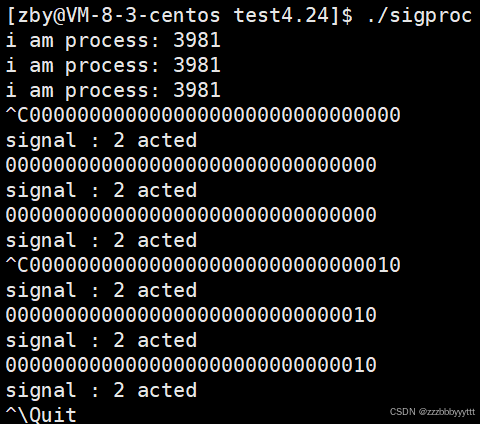The image size is (480, 424).
Task: Click the test4.24 directory name in prompt
Action: (x=282, y=15)
